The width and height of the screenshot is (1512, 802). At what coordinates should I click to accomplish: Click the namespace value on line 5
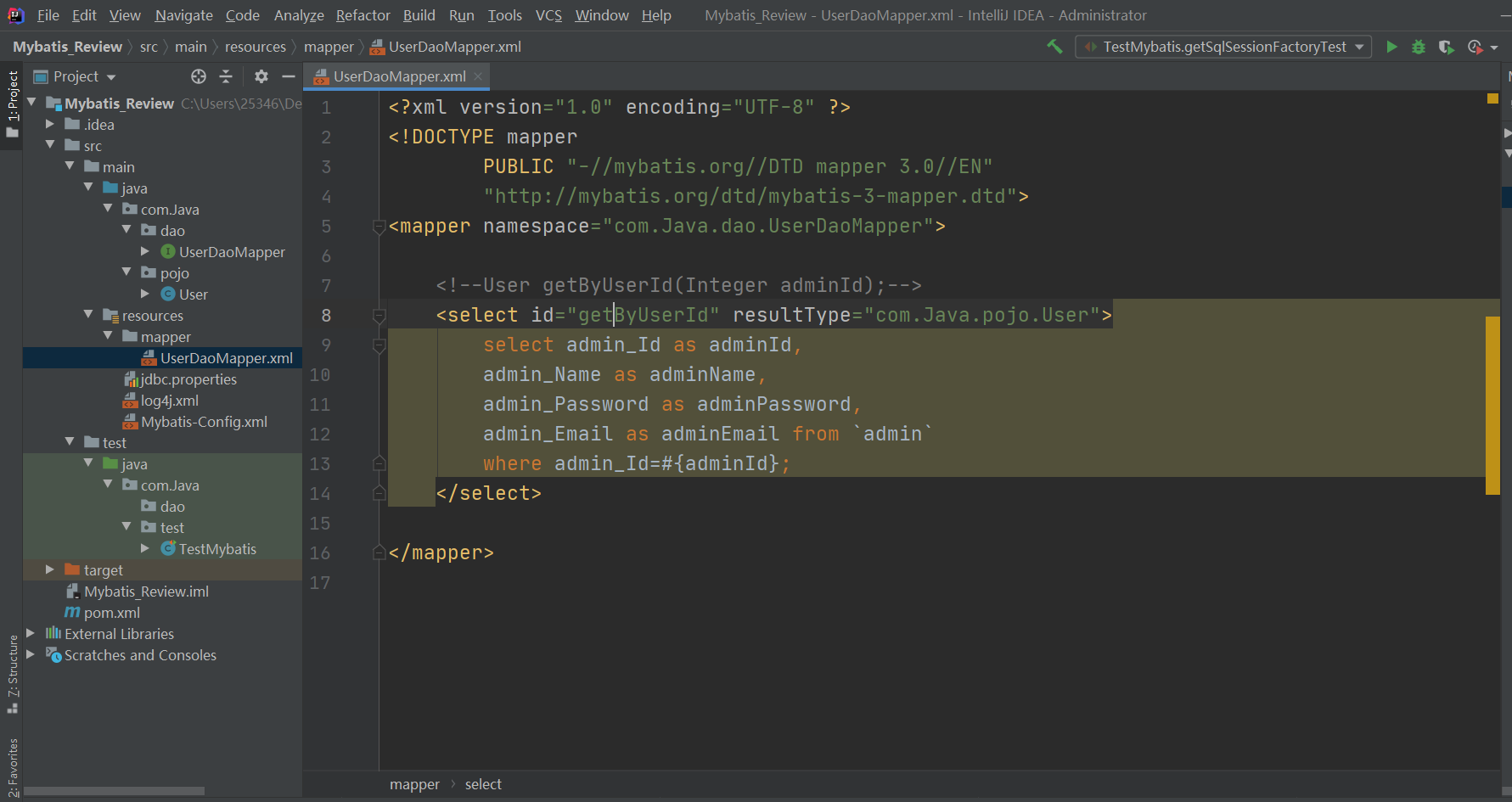767,227
